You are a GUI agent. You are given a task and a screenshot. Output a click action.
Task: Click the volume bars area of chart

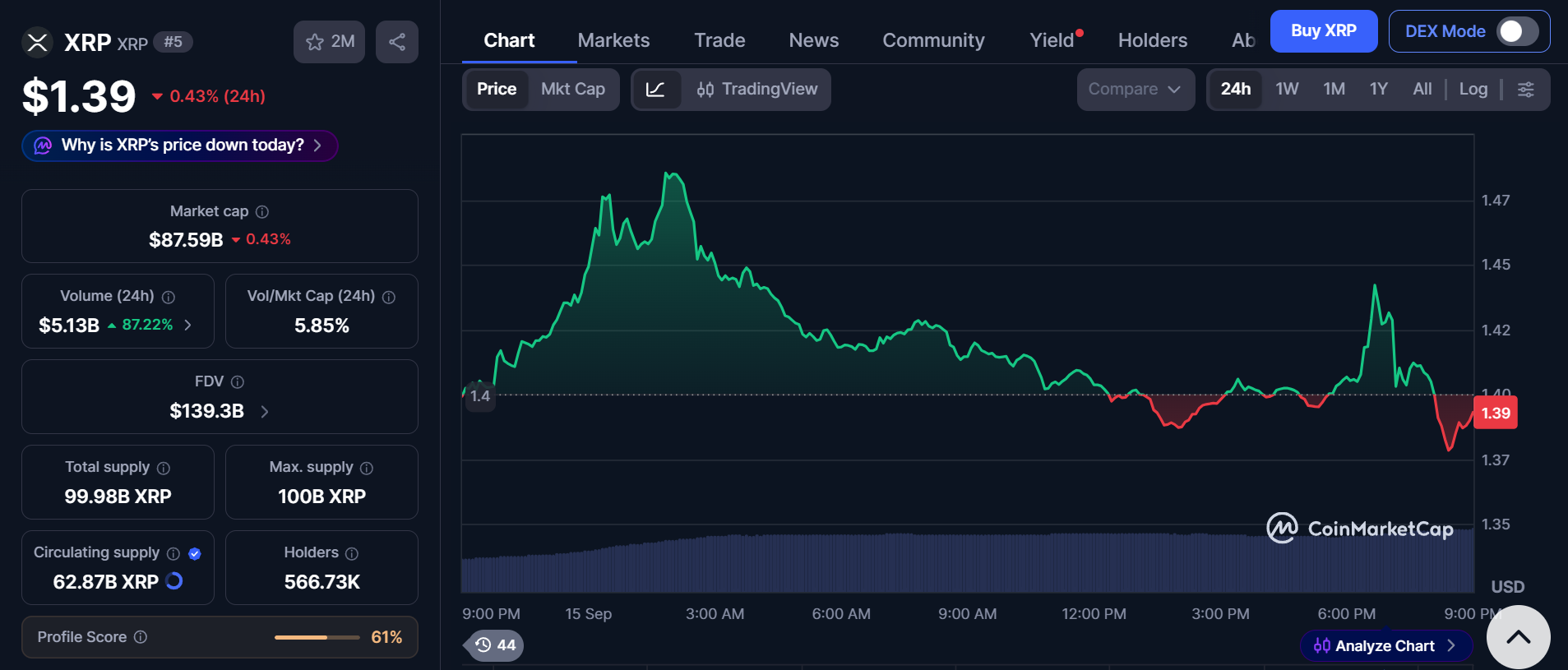[x=967, y=563]
